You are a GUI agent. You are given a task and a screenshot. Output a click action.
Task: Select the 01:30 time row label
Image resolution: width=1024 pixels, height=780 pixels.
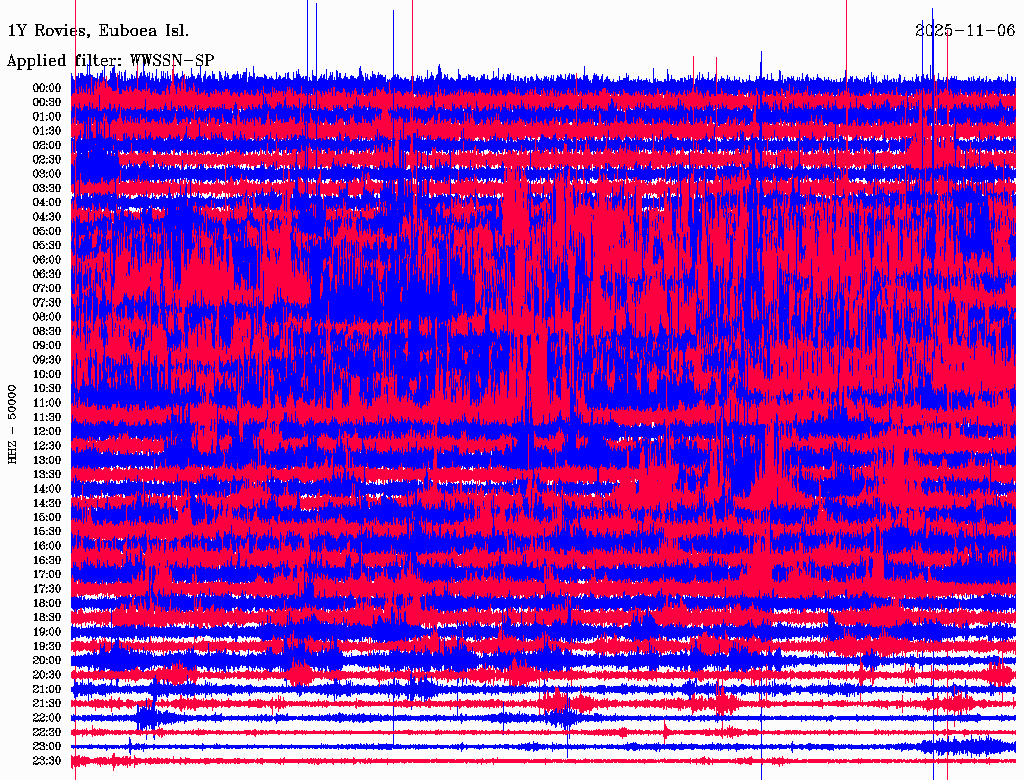[47, 131]
